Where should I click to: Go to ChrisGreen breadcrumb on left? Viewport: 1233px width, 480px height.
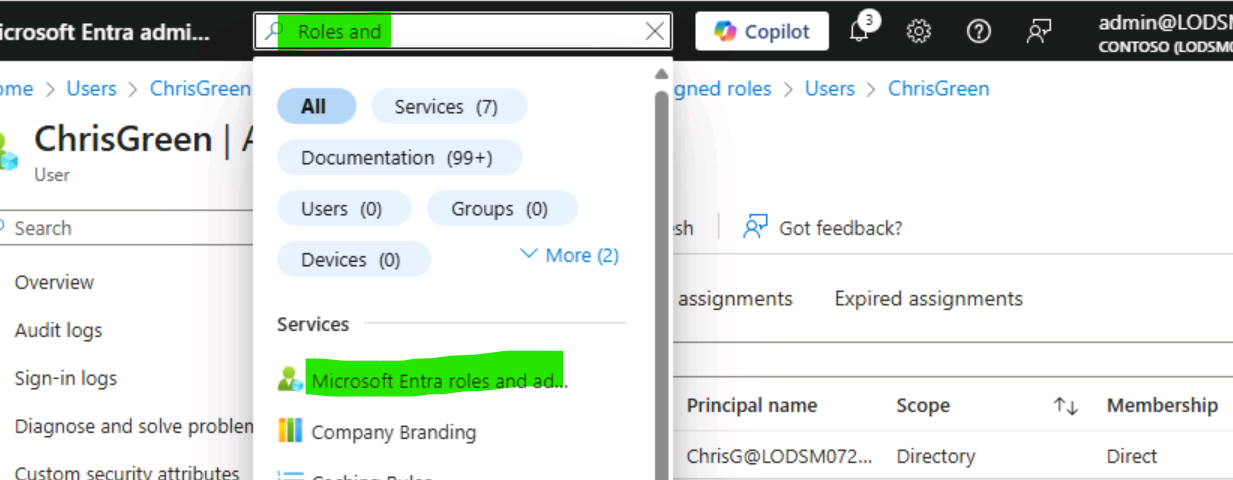200,88
